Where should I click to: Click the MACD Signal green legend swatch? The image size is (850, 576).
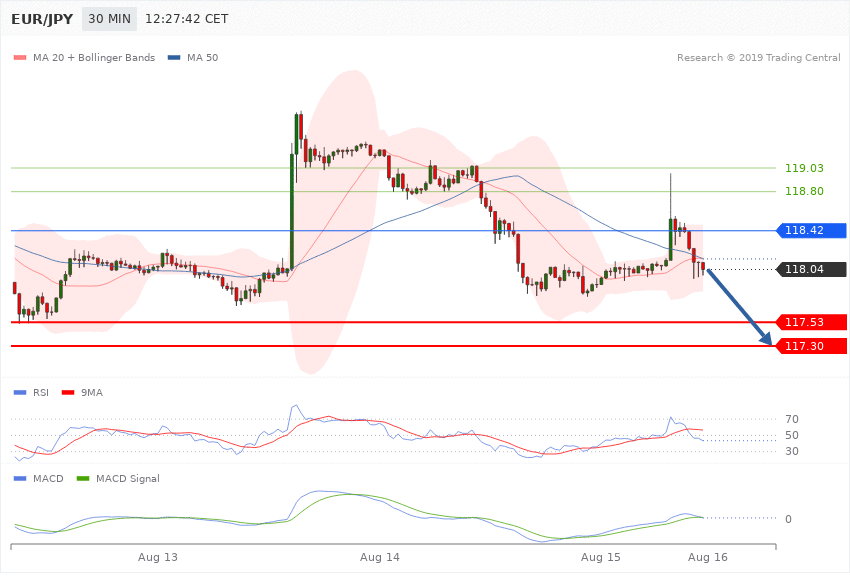[83, 478]
